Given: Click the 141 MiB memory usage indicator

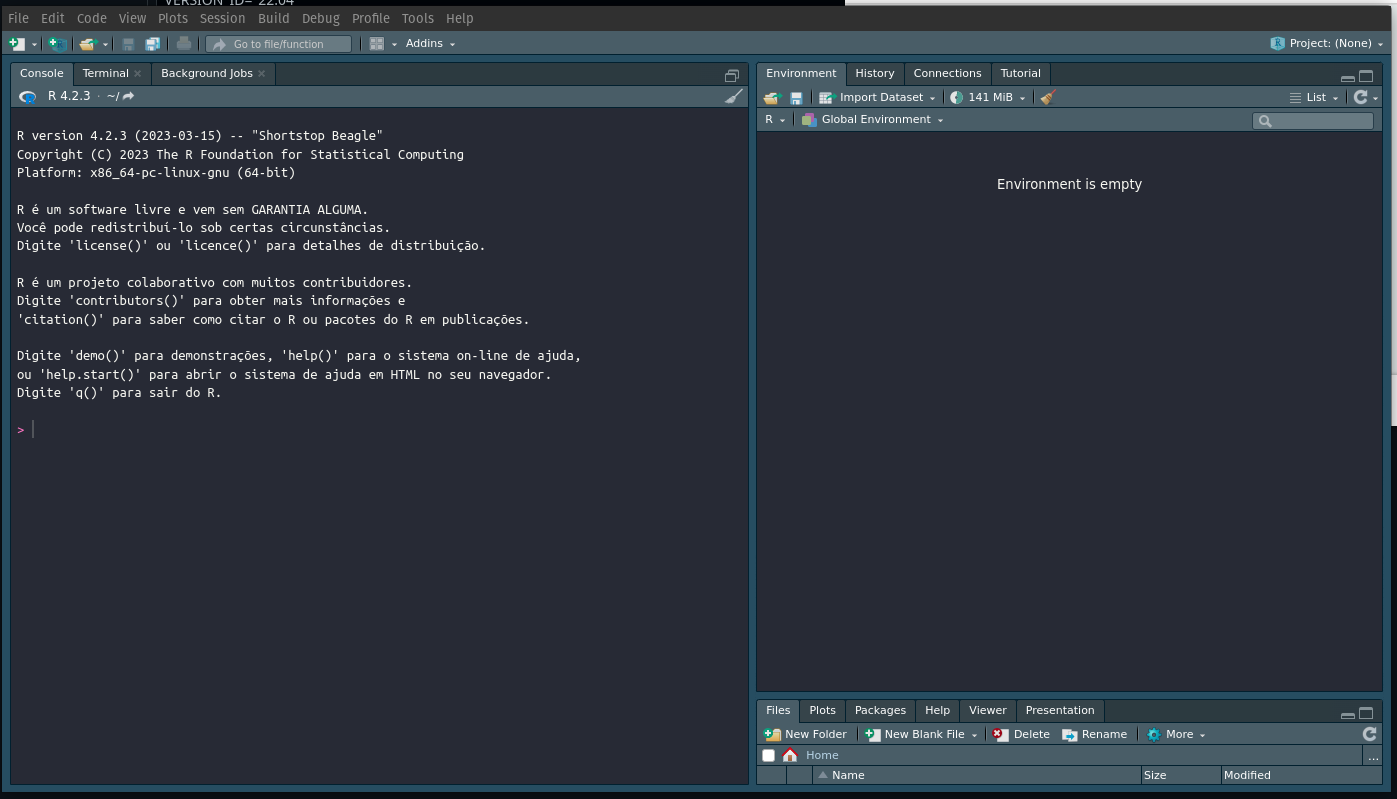Looking at the screenshot, I should tap(986, 97).
